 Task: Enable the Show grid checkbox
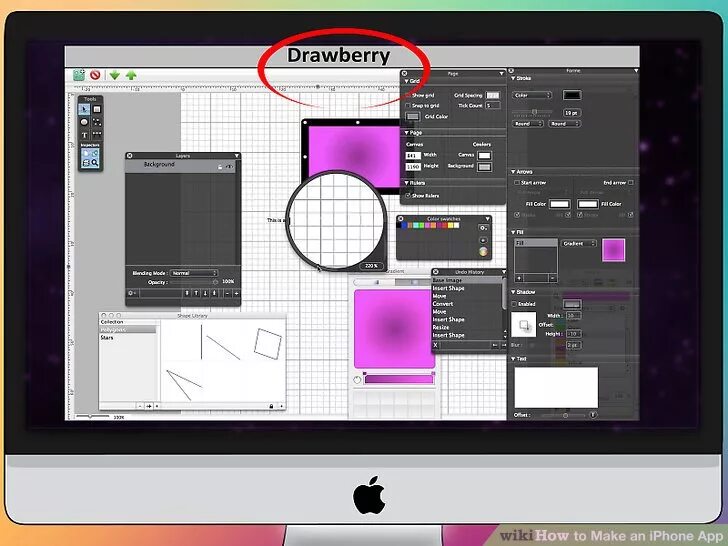click(408, 95)
